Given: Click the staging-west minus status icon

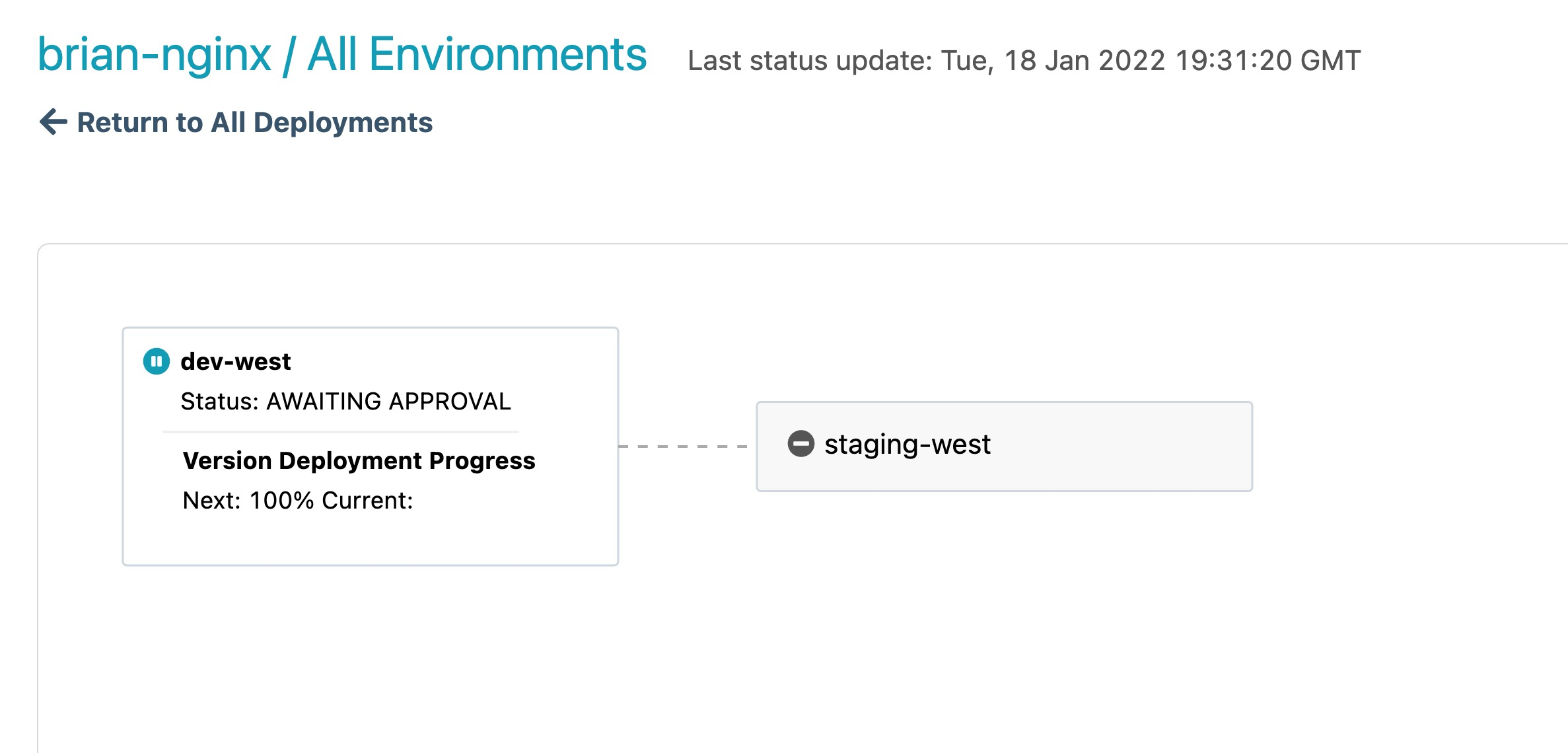Looking at the screenshot, I should pyautogui.click(x=801, y=444).
